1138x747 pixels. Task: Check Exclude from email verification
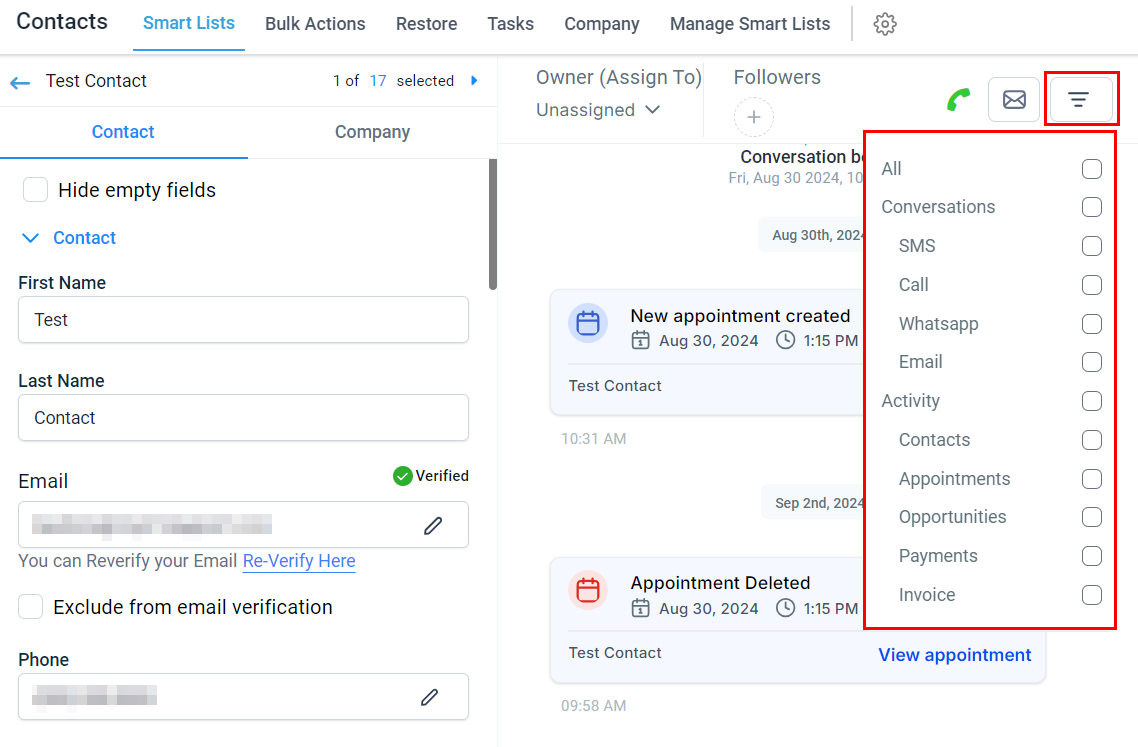point(30,606)
